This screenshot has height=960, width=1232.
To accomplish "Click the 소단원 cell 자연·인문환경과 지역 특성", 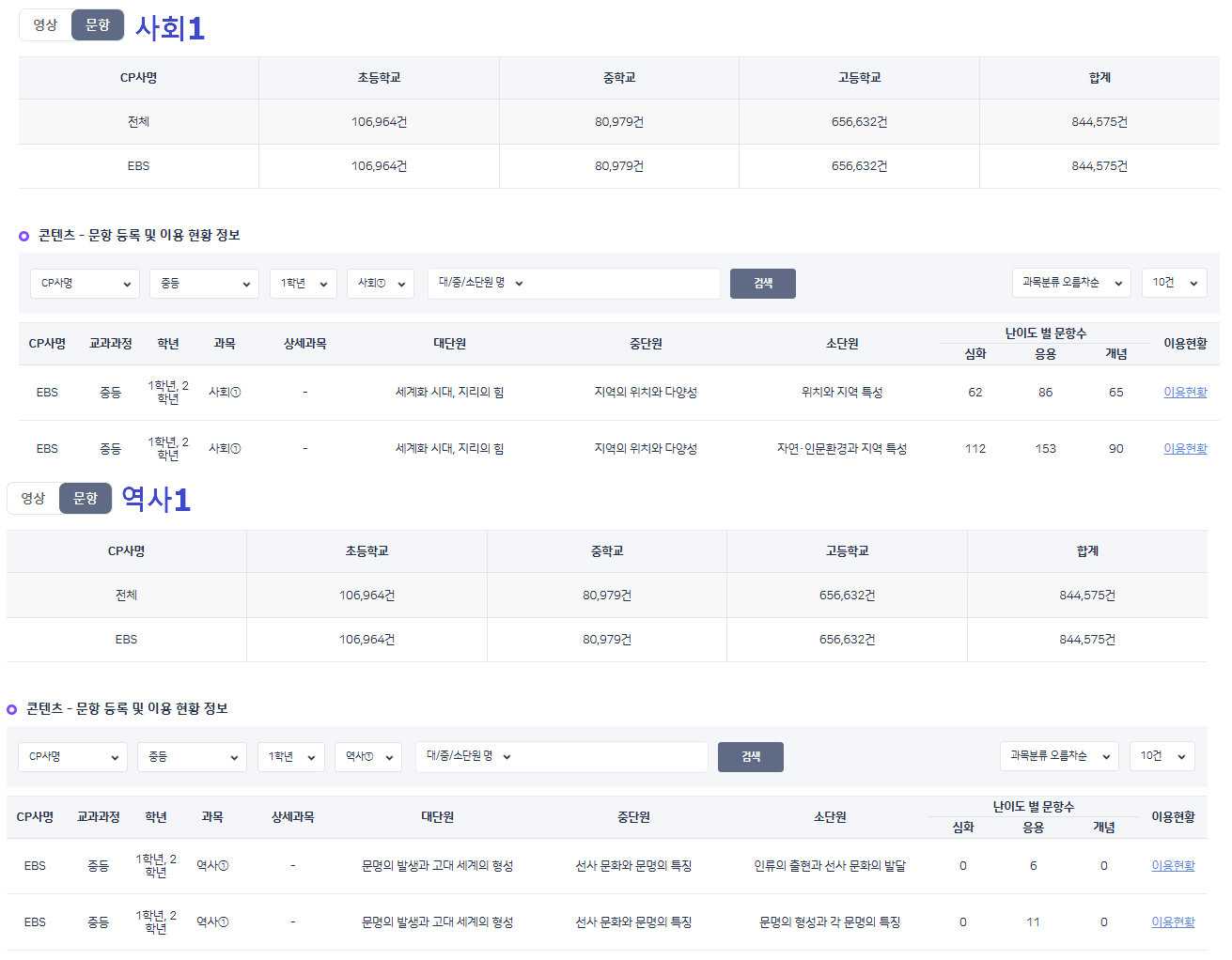I will click(842, 449).
